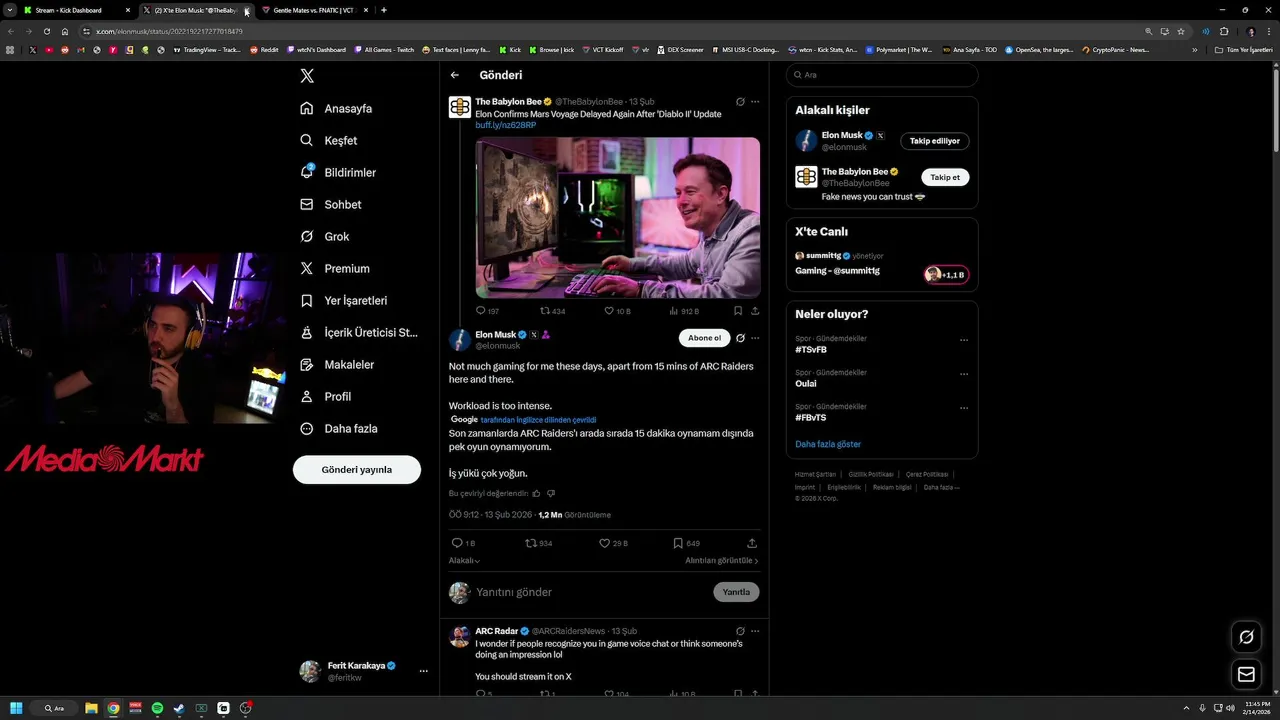Screen dimensions: 1280x720
Task: Open Profil page
Action: (326, 396)
